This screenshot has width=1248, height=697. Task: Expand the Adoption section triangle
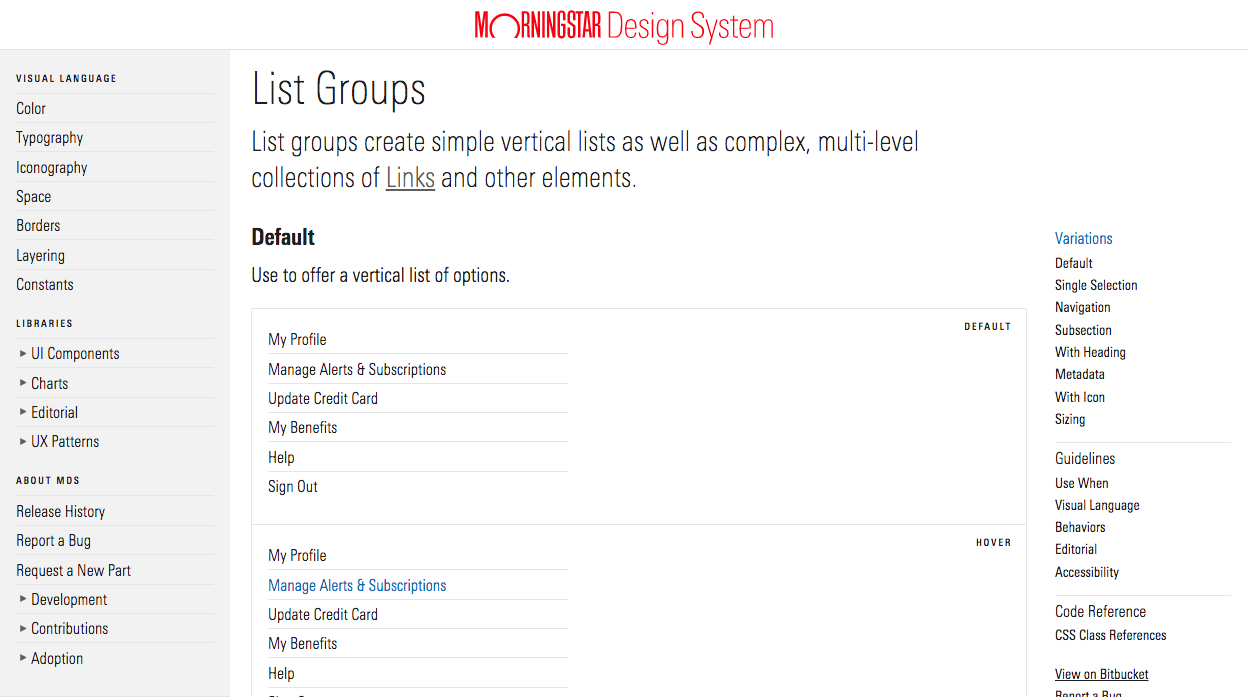tap(23, 658)
